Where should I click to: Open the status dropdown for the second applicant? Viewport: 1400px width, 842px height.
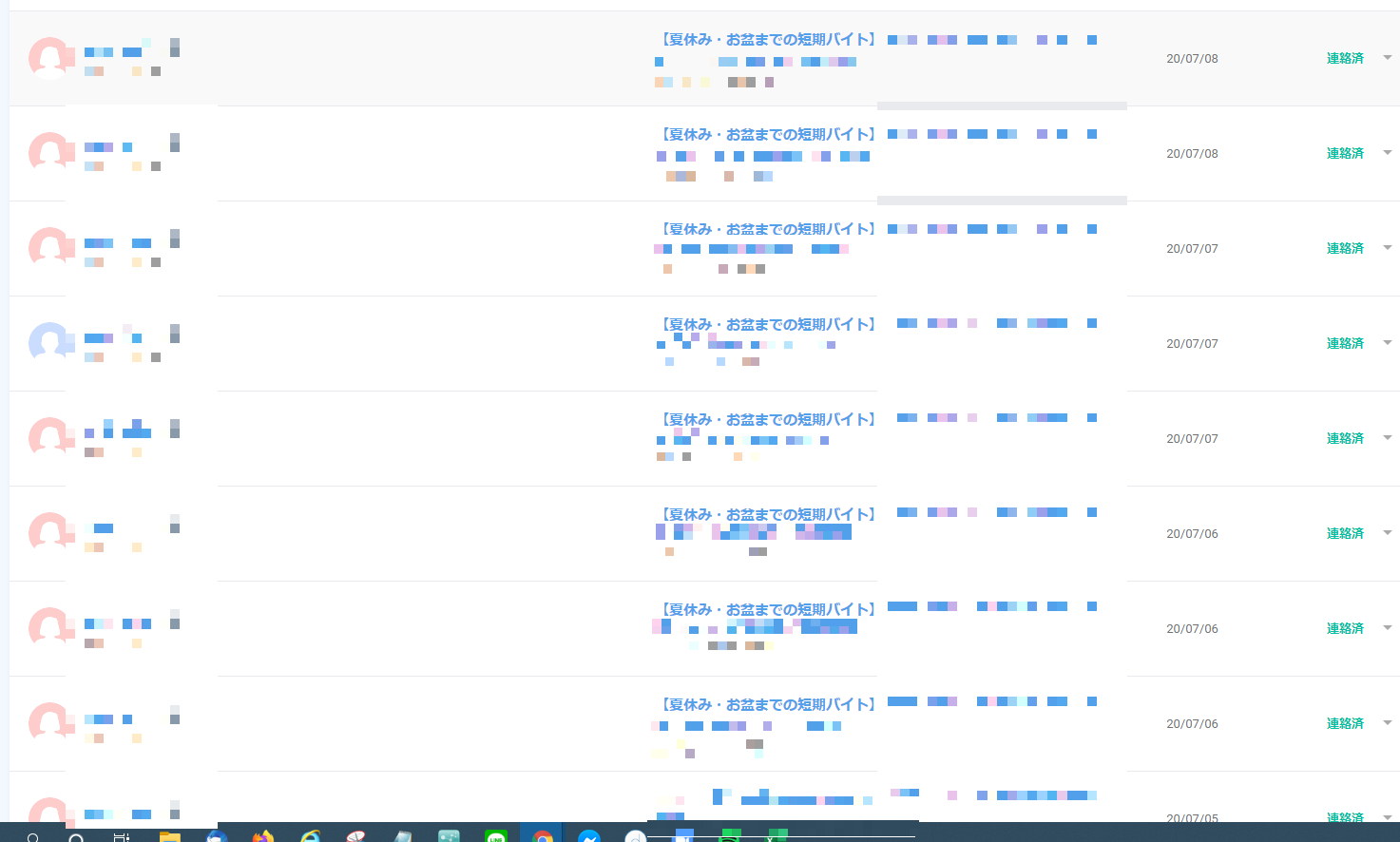click(1386, 153)
